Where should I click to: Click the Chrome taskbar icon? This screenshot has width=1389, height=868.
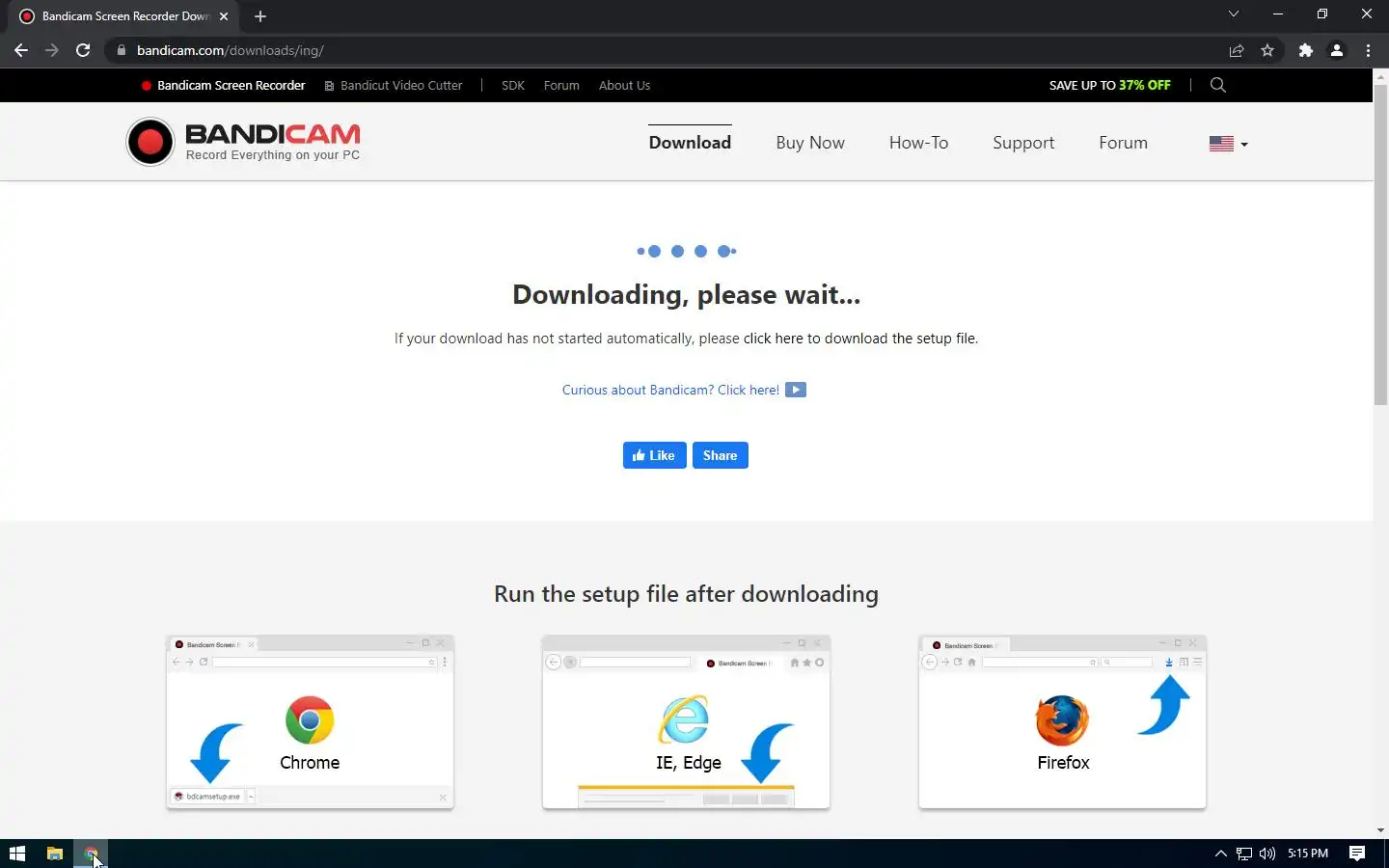click(91, 854)
